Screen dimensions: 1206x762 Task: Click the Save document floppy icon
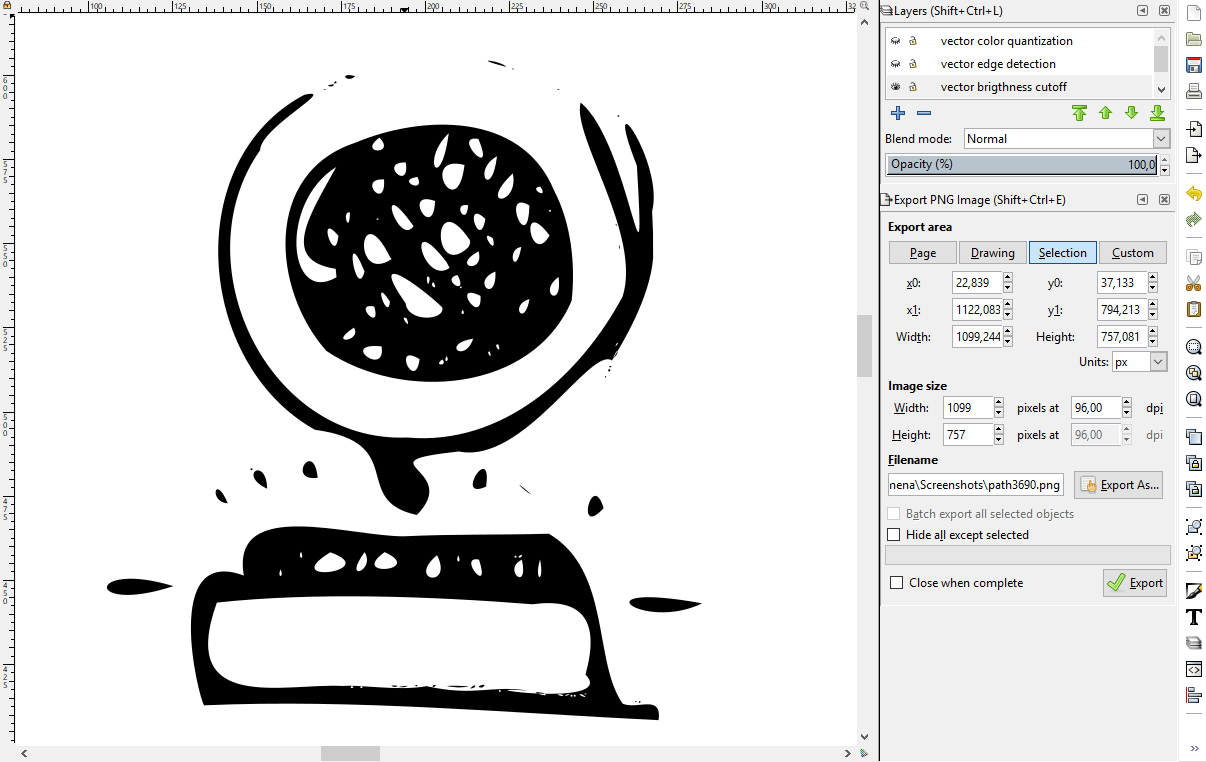pos(1193,65)
